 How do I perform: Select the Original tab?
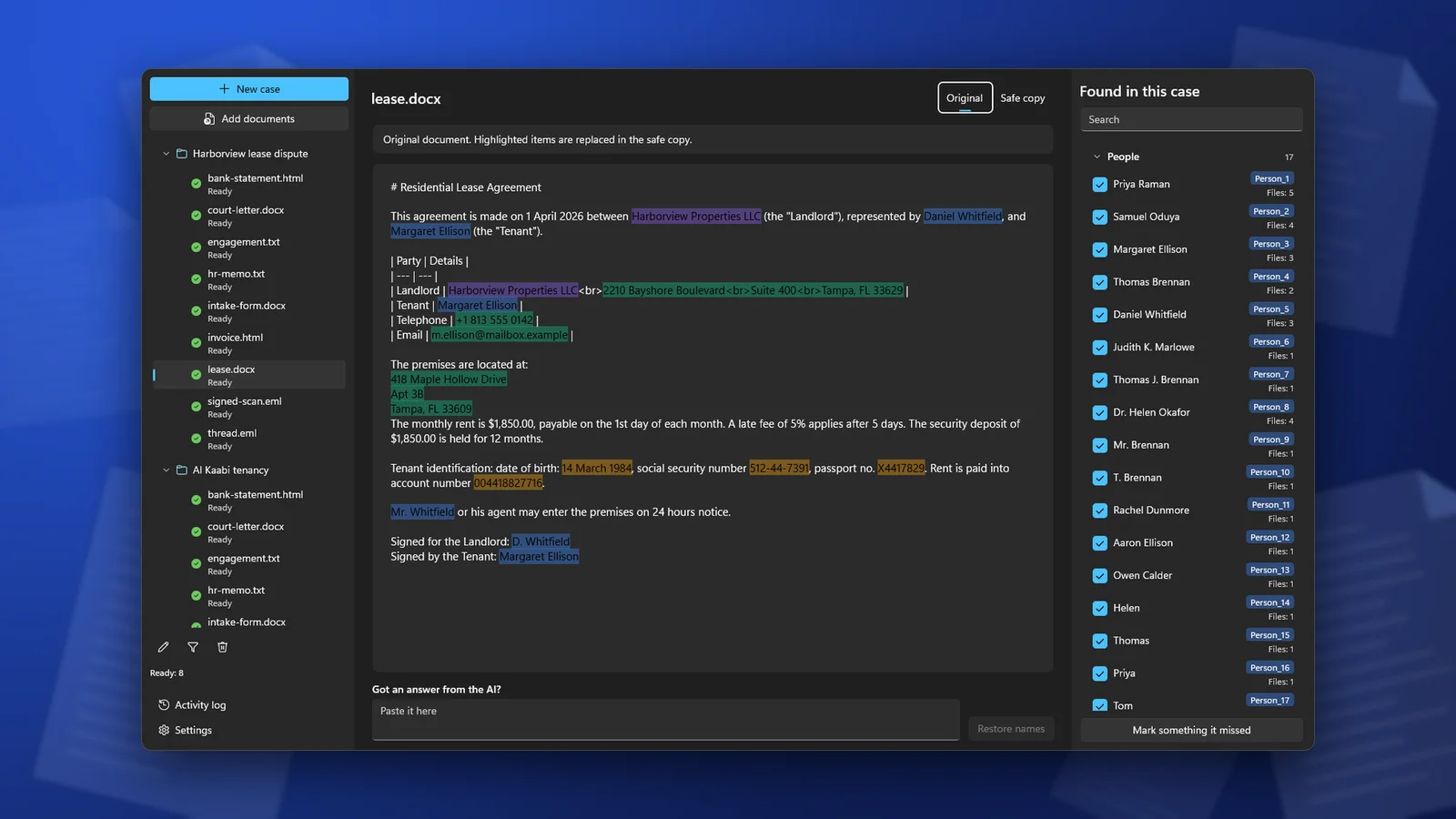coord(965,98)
